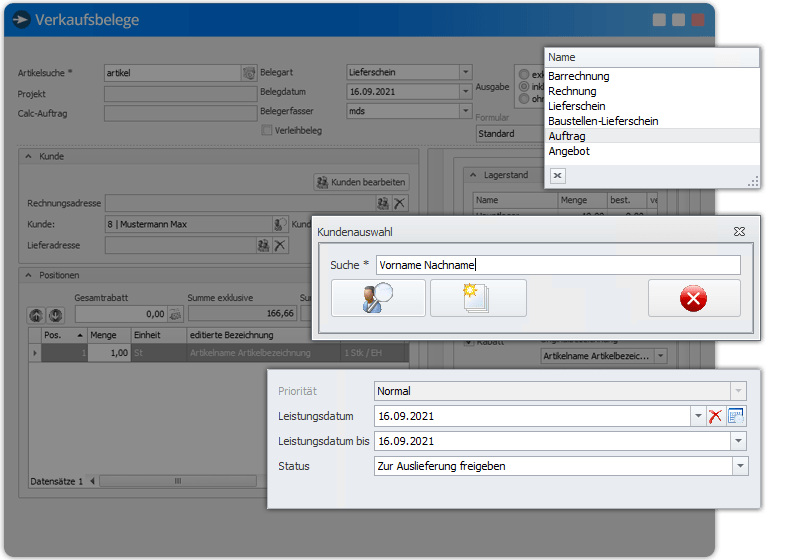800x560 pixels.
Task: Click the Projekt input field
Action: tap(181, 94)
